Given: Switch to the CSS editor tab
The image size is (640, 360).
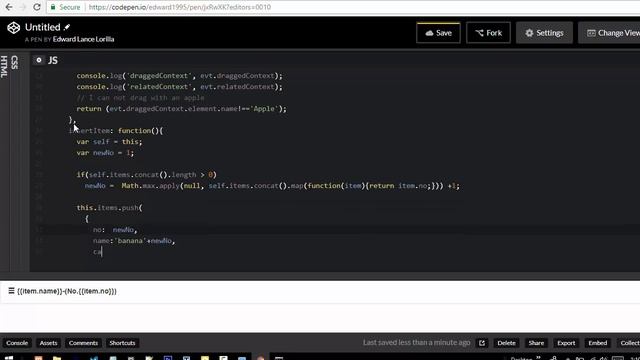Looking at the screenshot, I should coord(14,62).
